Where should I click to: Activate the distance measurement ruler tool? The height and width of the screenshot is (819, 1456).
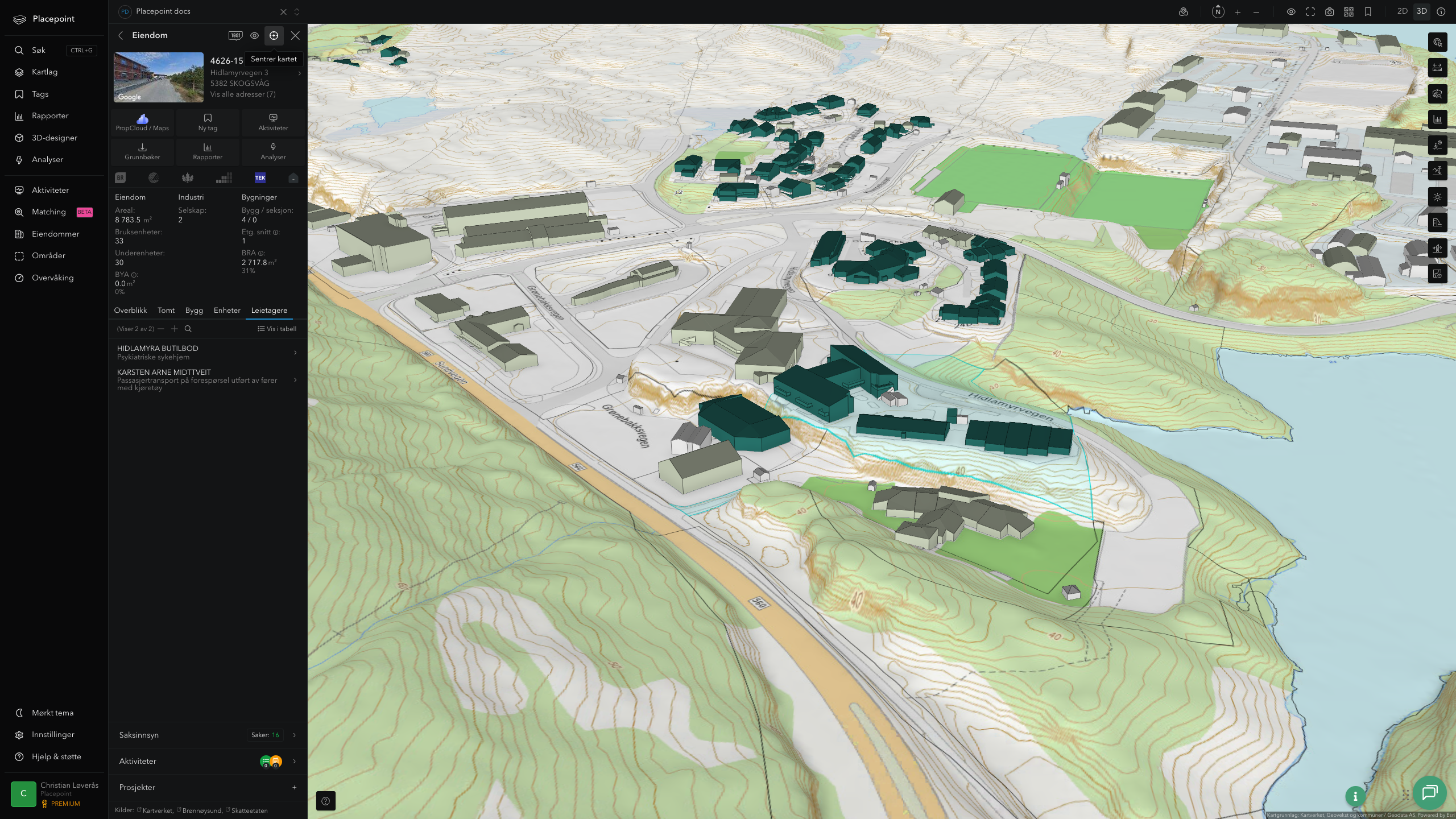(1438, 68)
